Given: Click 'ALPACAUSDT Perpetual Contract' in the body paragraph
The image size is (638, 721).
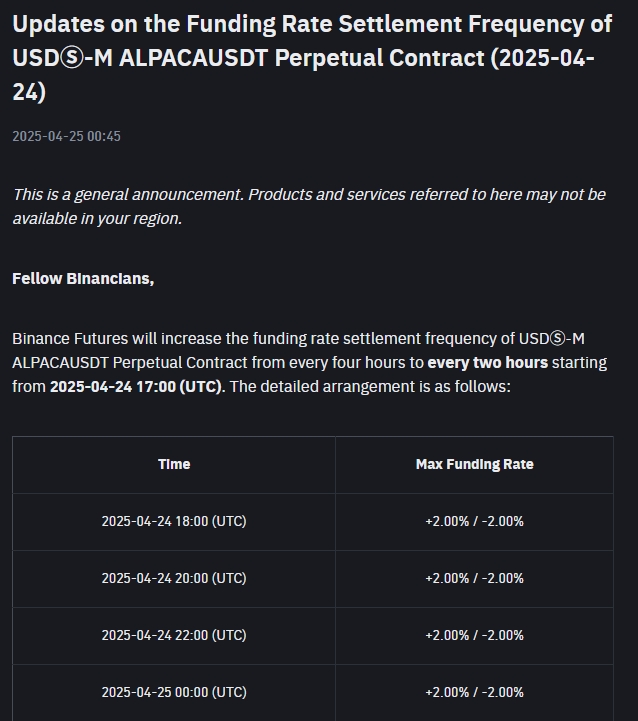Looking at the screenshot, I should pos(130,363).
